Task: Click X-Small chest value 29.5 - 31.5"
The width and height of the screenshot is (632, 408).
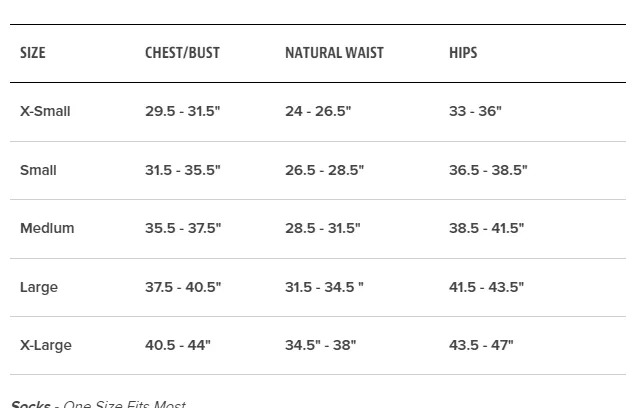Action: (x=183, y=111)
